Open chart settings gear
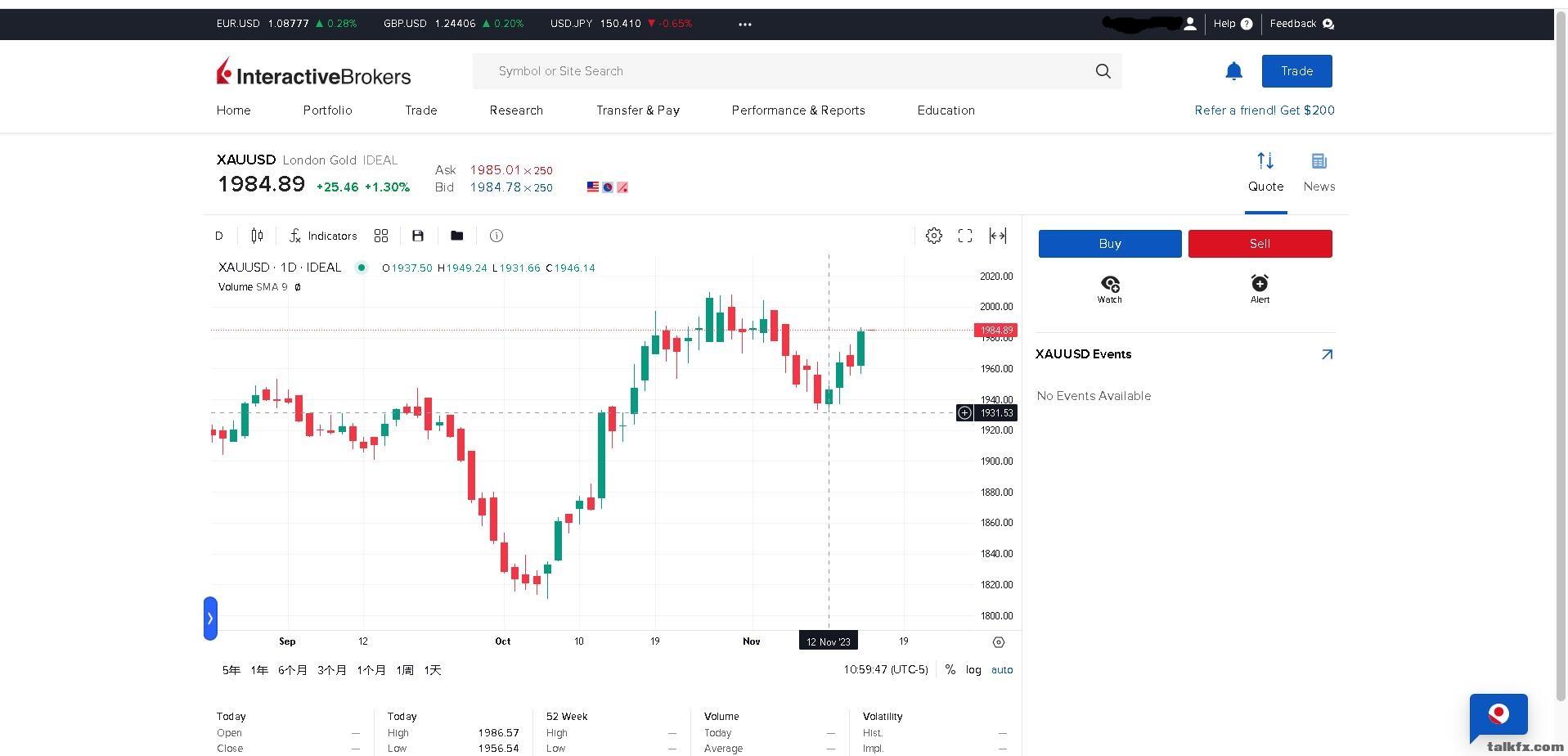The height and width of the screenshot is (756, 1568). [933, 236]
